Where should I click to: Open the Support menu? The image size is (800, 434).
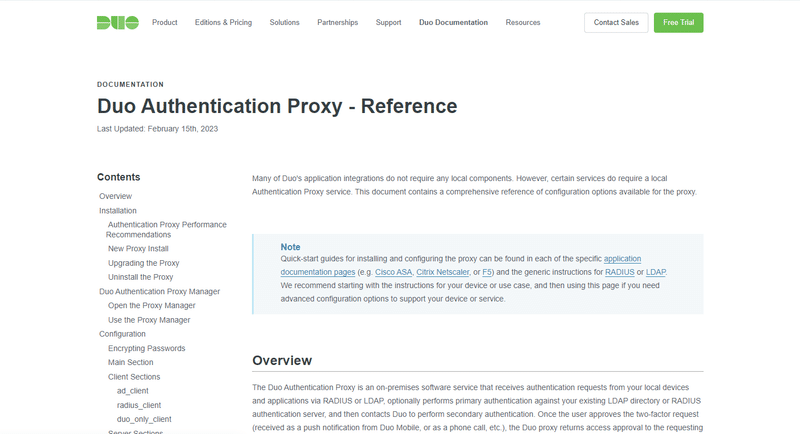pyautogui.click(x=389, y=22)
